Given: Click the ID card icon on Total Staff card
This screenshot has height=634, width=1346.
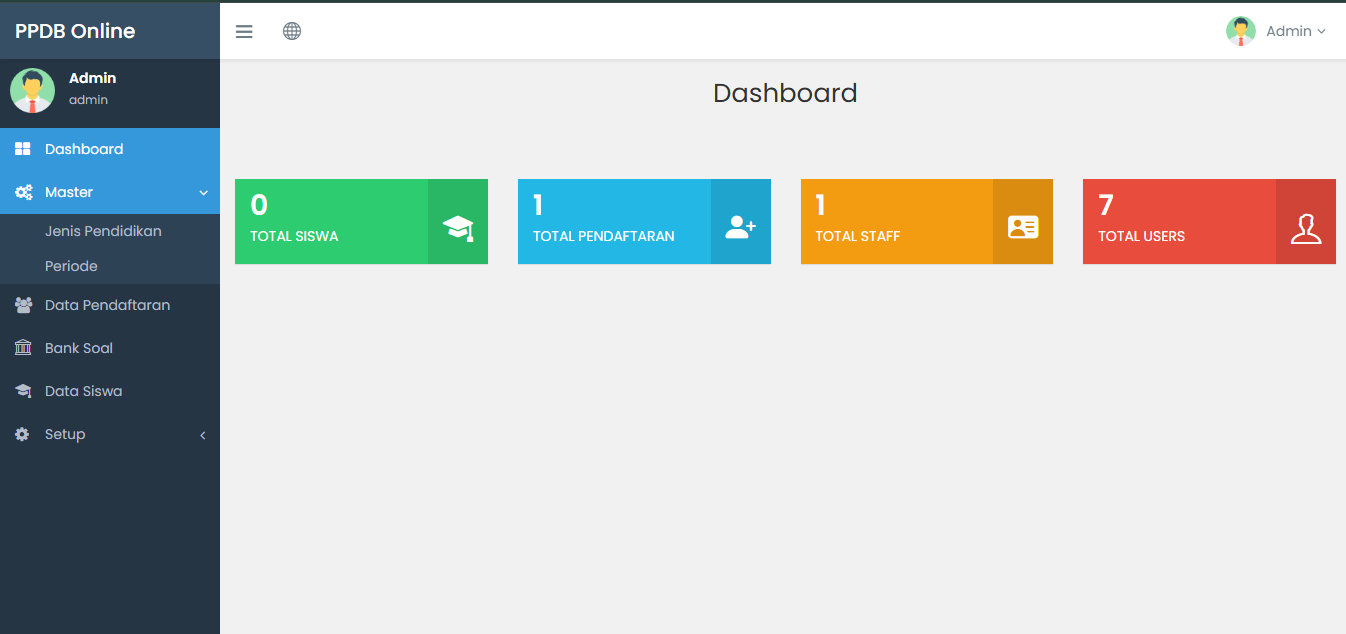Looking at the screenshot, I should click(x=1023, y=227).
